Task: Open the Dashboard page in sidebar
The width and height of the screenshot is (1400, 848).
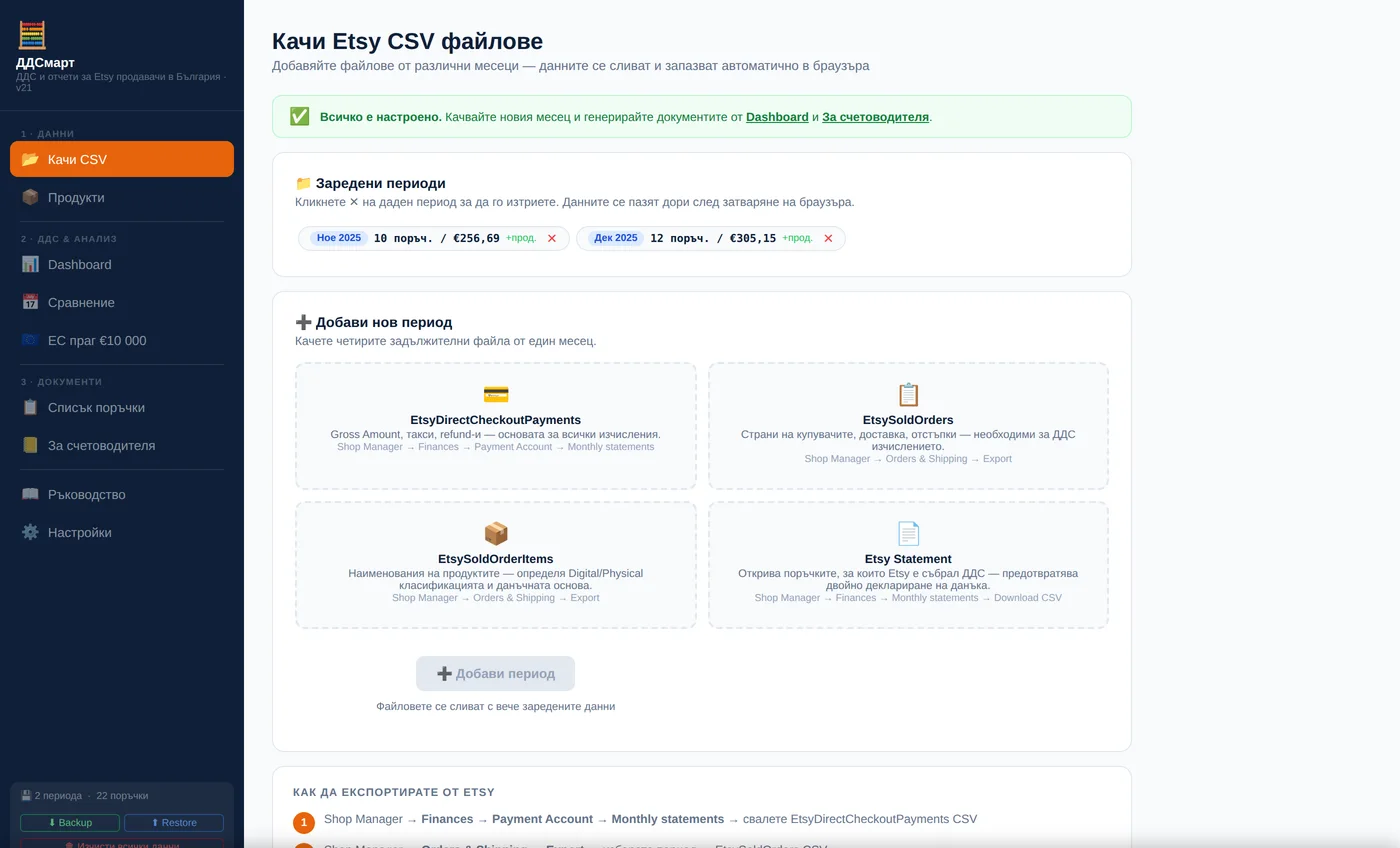Action: [x=122, y=264]
